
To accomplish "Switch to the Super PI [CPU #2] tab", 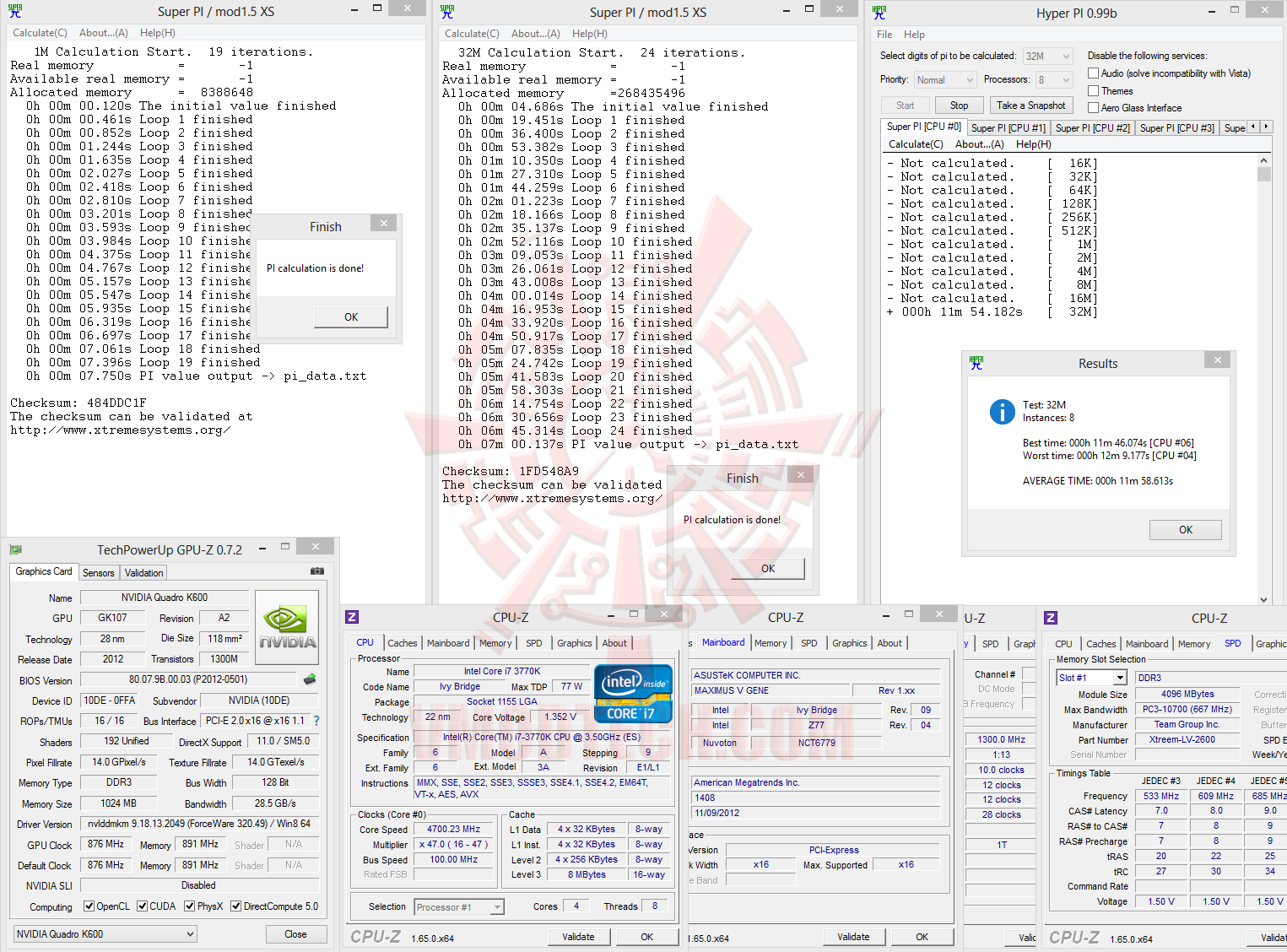I will (x=1093, y=128).
